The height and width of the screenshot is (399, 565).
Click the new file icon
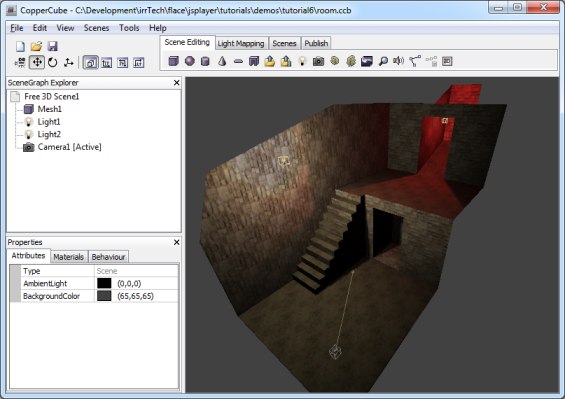click(x=21, y=46)
